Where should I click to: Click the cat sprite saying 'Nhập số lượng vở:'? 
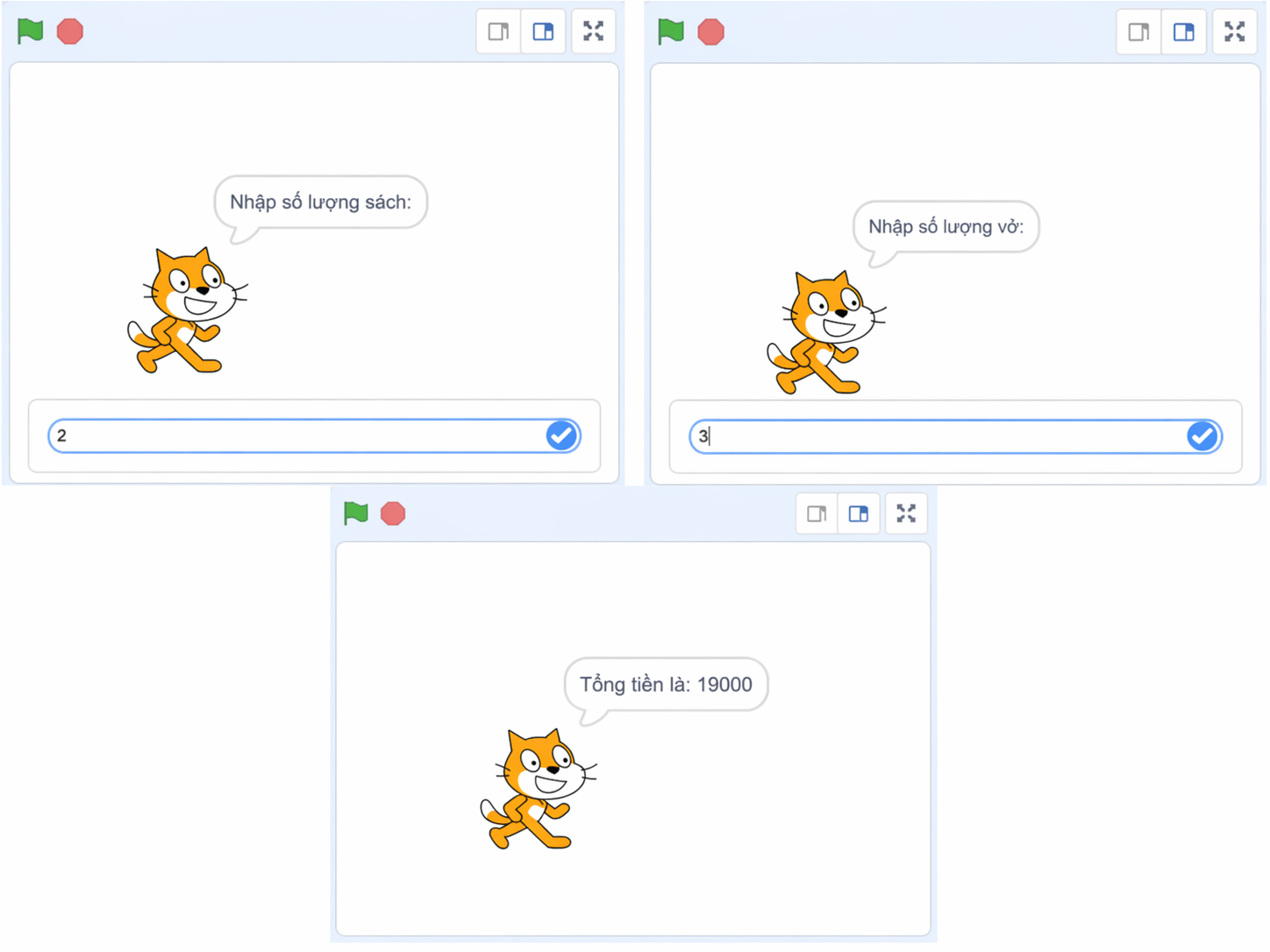(x=826, y=332)
